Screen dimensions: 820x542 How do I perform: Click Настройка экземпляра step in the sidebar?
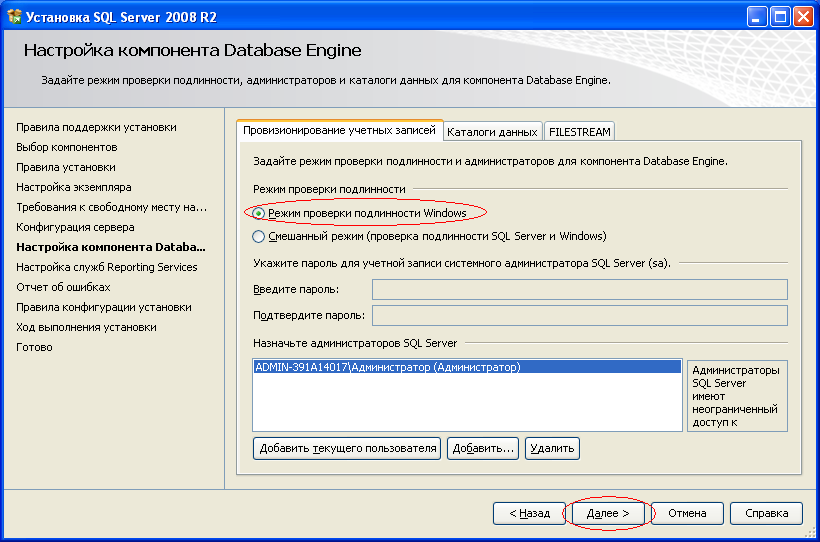pos(74,187)
